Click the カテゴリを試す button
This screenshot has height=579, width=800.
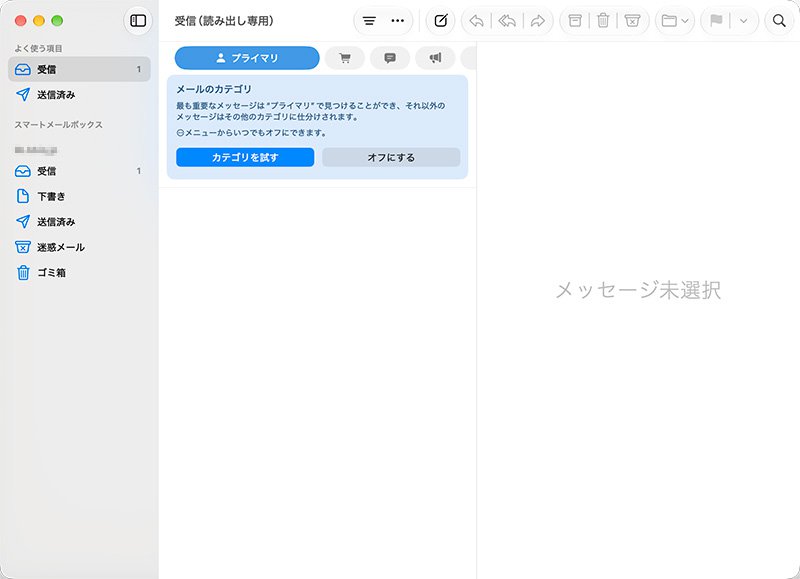click(x=245, y=158)
